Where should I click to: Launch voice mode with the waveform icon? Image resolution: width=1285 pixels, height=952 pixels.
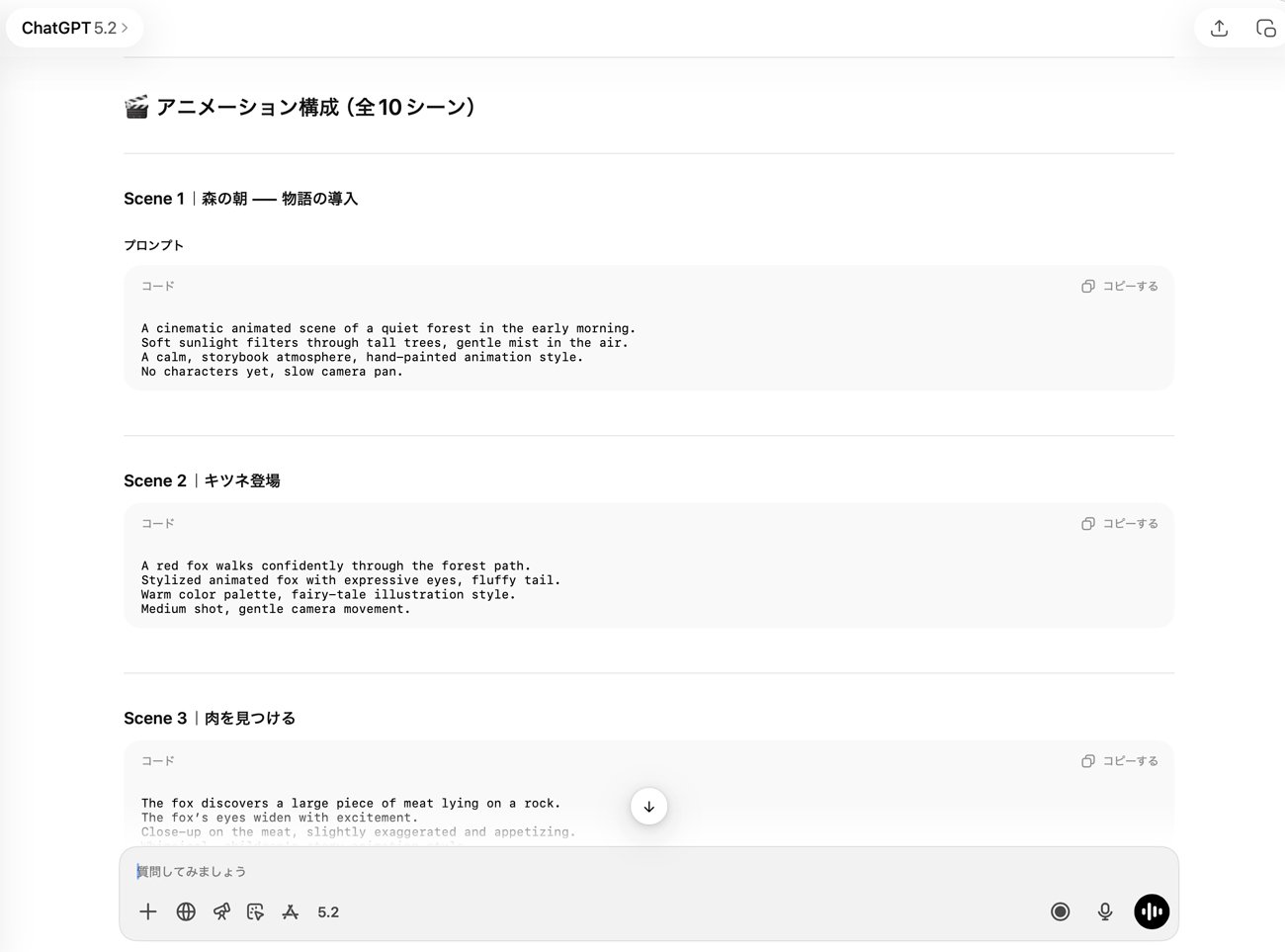[1151, 911]
